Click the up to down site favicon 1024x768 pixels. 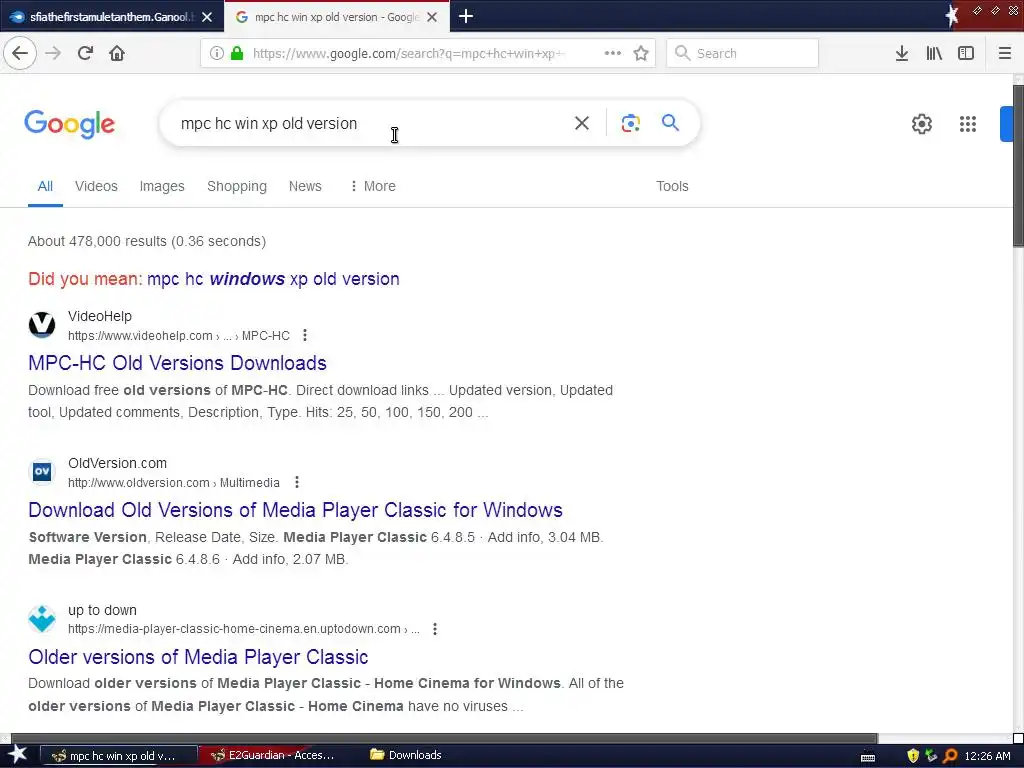42,618
